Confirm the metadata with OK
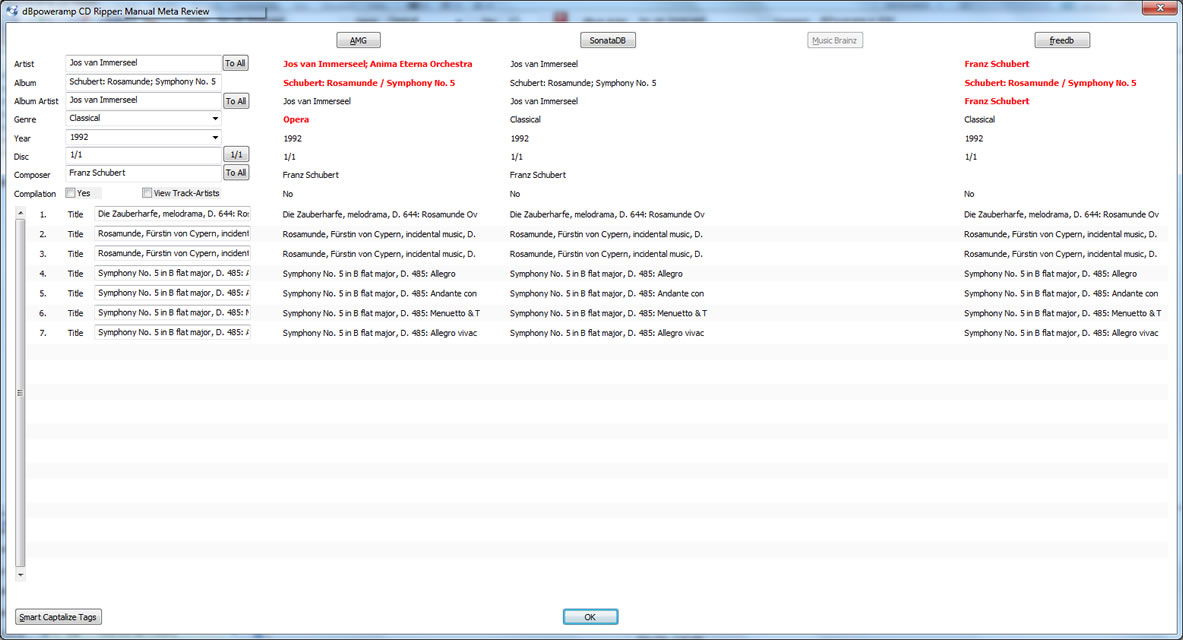 click(x=590, y=617)
